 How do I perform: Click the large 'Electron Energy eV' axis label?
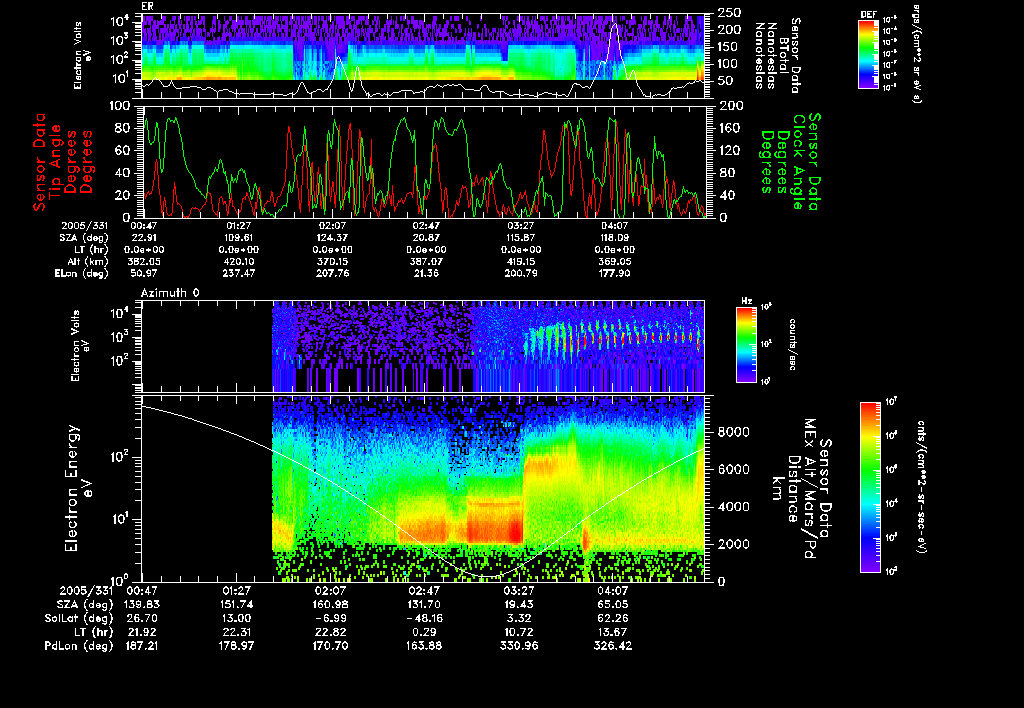pyautogui.click(x=78, y=488)
